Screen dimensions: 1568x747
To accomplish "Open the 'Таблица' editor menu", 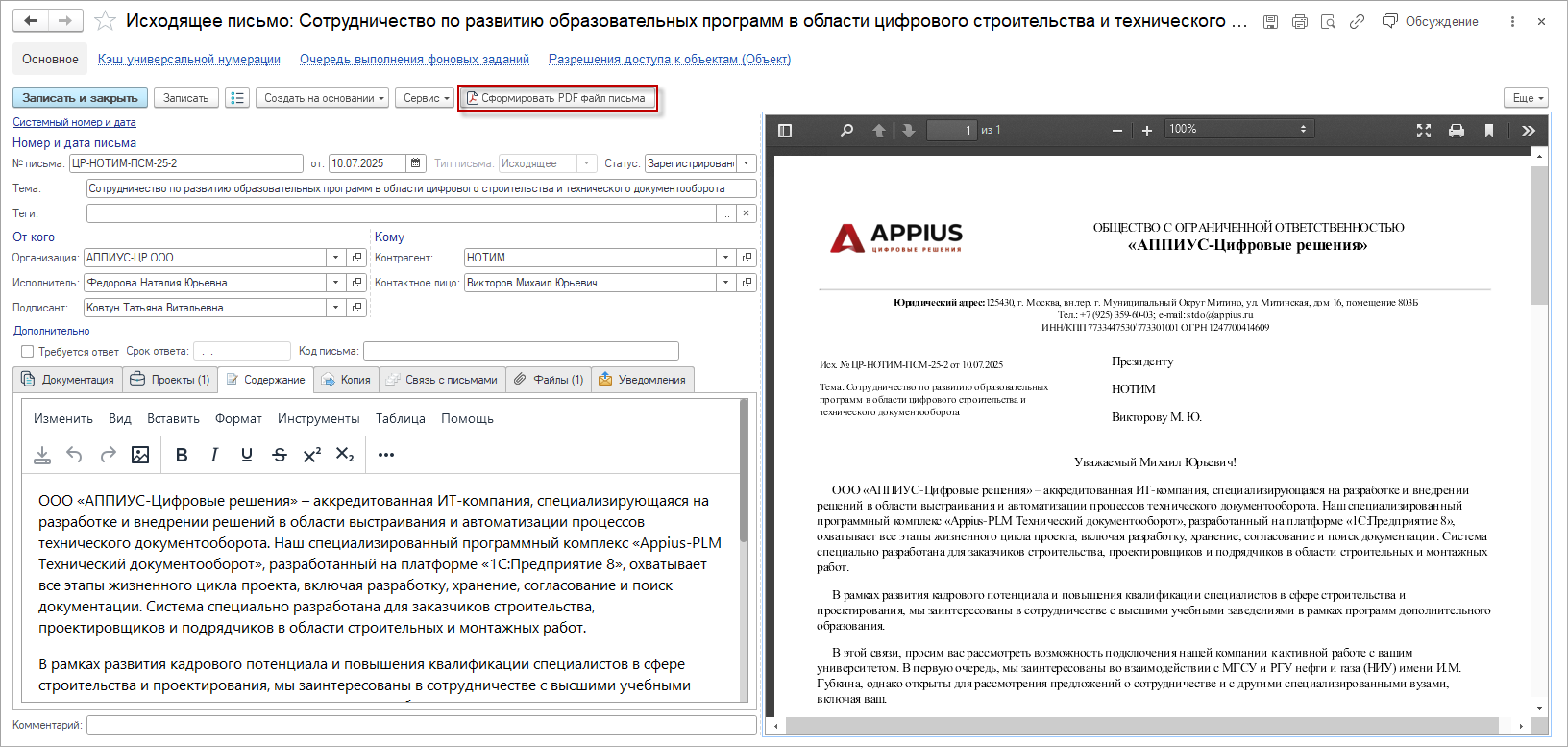I will click(400, 418).
